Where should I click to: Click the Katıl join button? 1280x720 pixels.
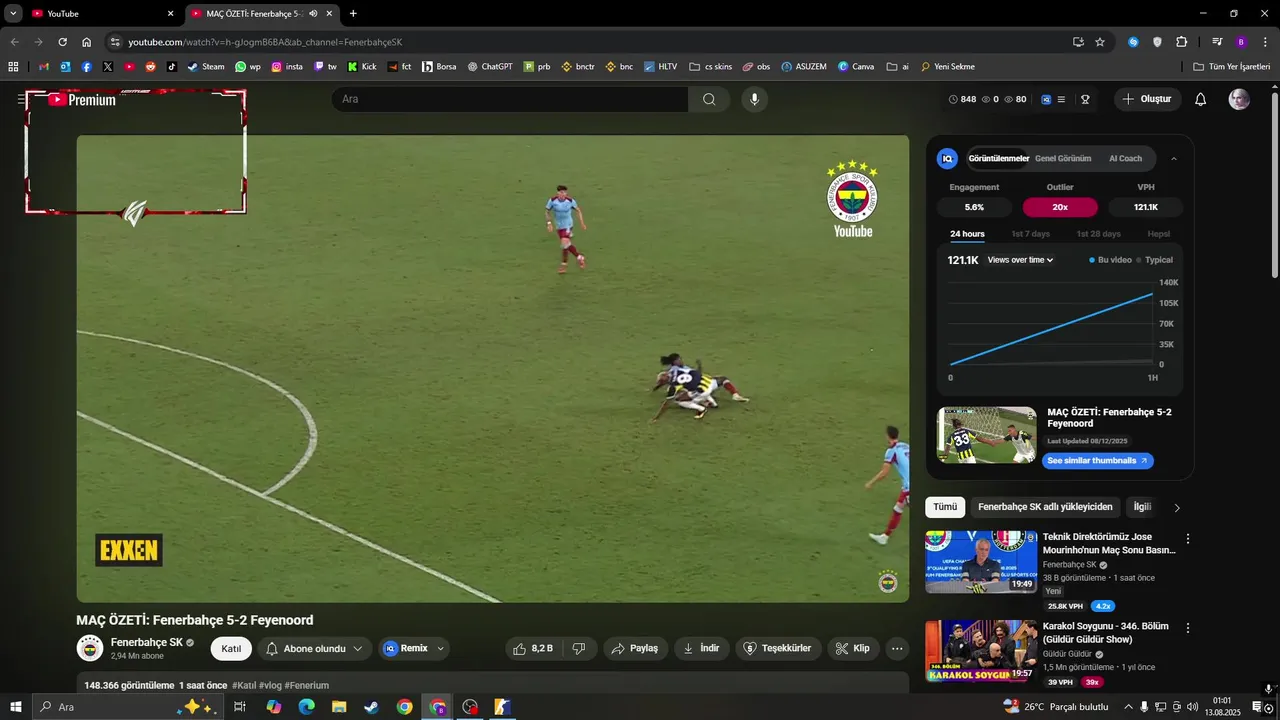pos(231,648)
